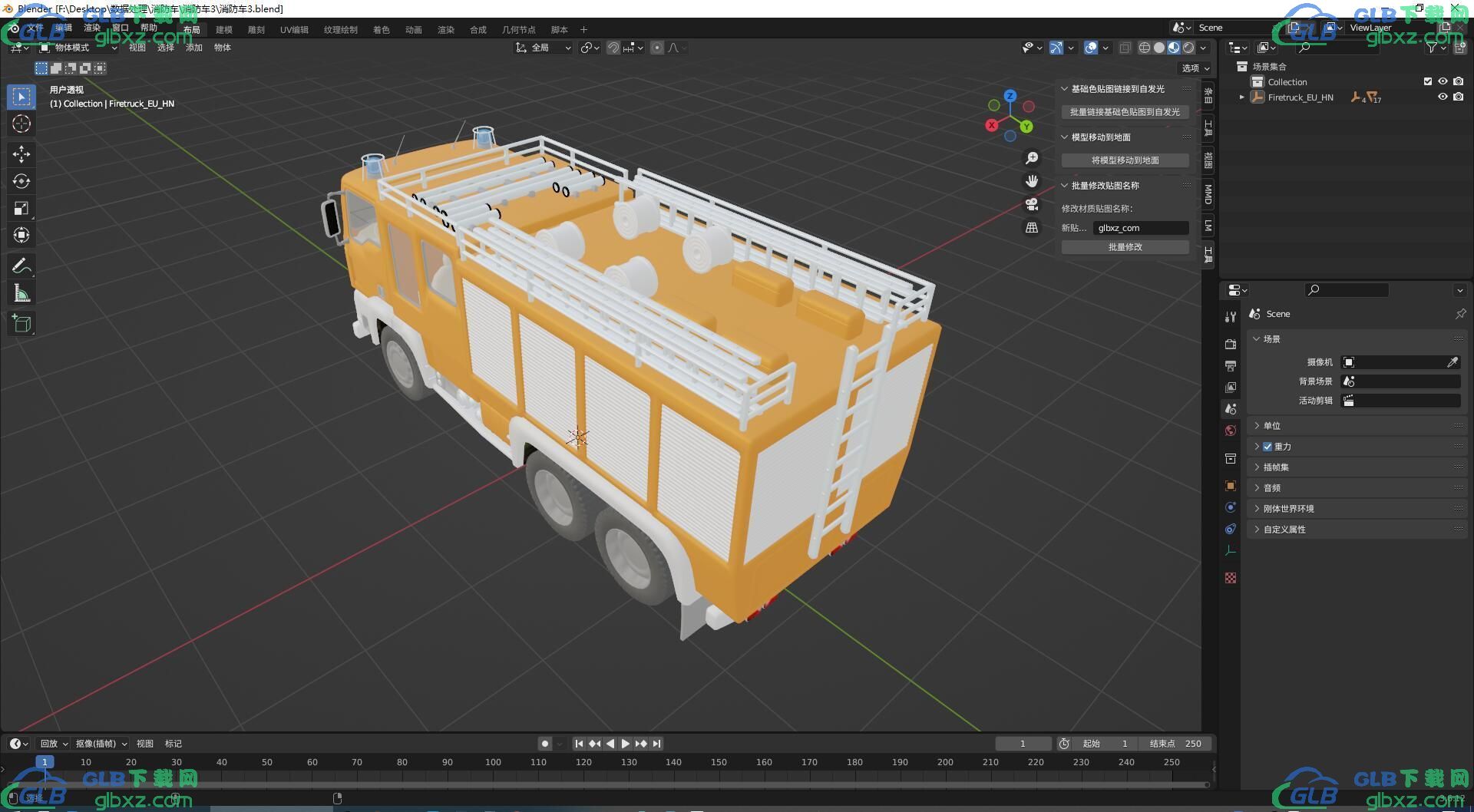Activate the Rotate tool
1474x812 pixels.
click(x=21, y=181)
